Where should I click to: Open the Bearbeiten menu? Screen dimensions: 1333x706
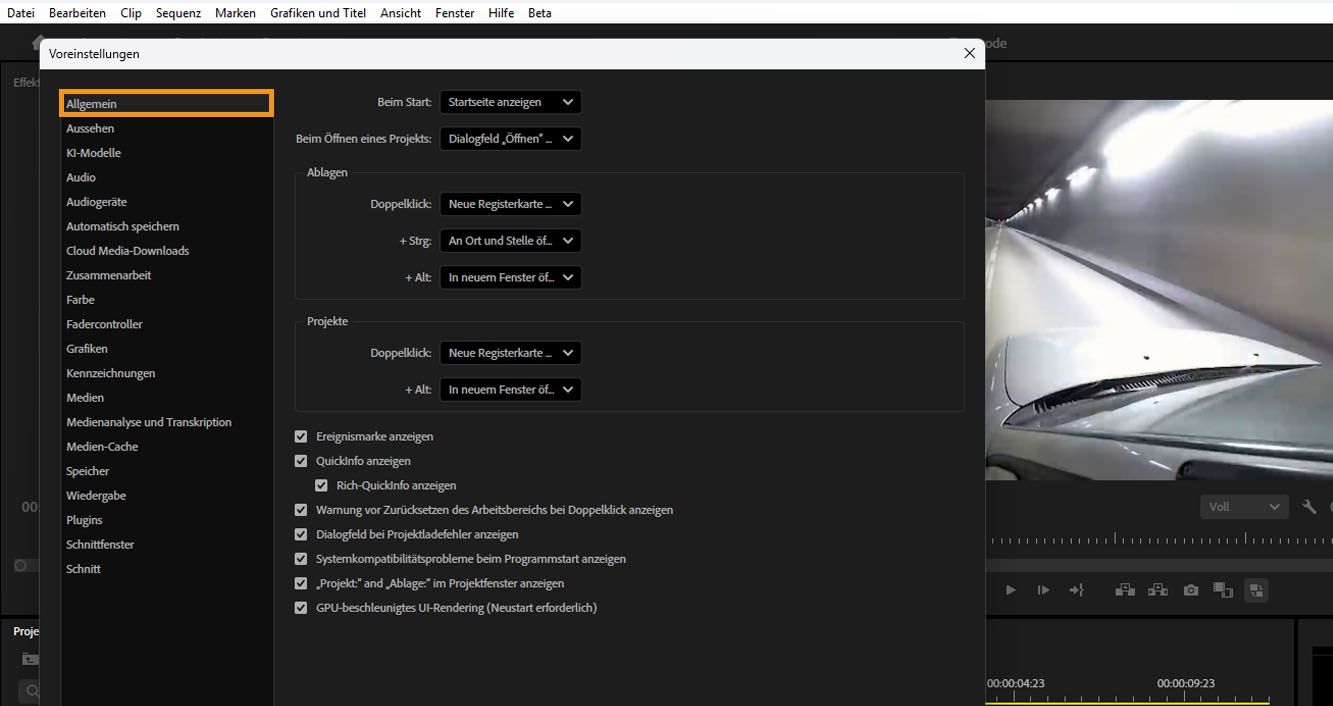[x=77, y=13]
